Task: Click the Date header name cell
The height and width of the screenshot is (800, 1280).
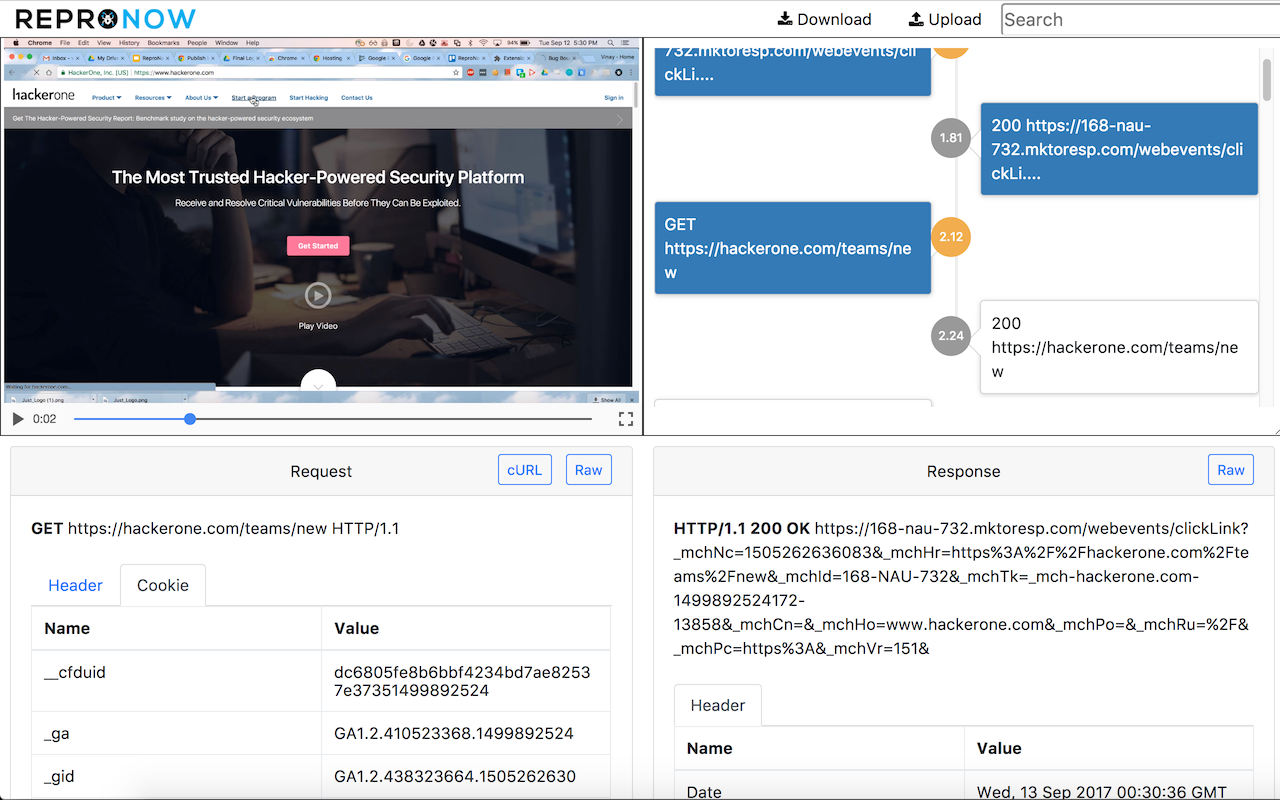Action: 819,785
